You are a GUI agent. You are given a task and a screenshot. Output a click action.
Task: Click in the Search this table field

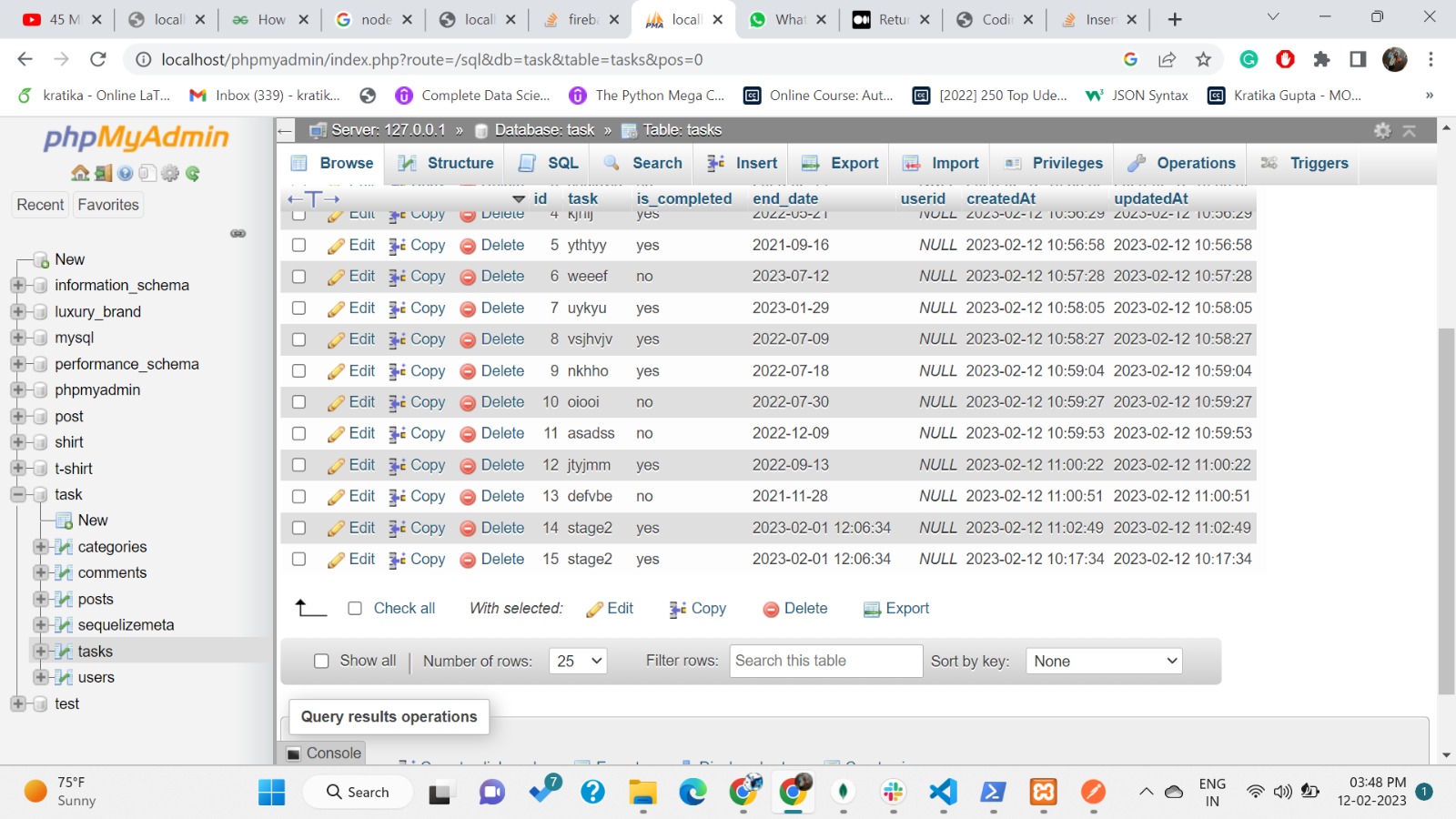pyautogui.click(x=824, y=661)
